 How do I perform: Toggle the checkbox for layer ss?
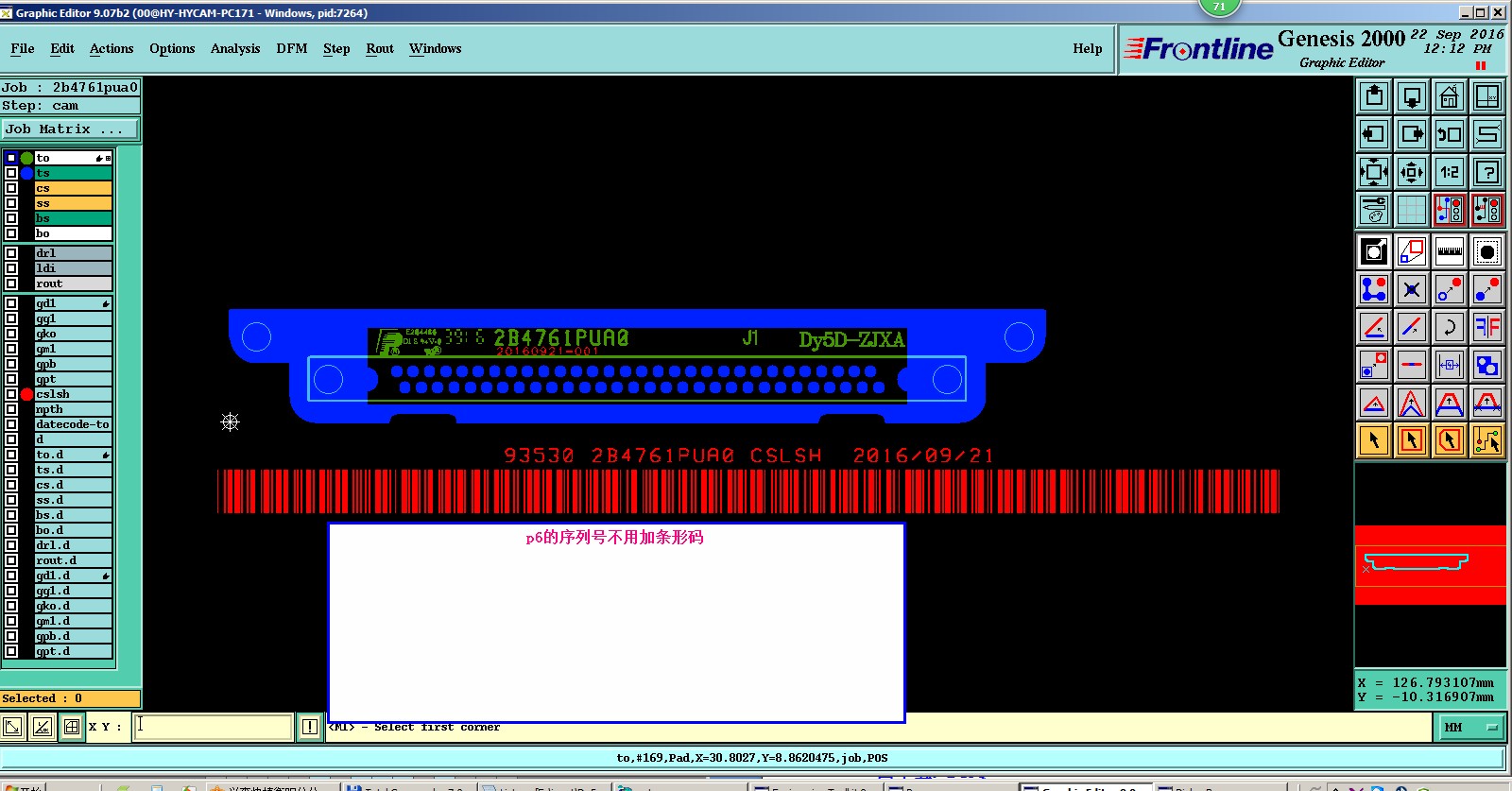[11, 203]
